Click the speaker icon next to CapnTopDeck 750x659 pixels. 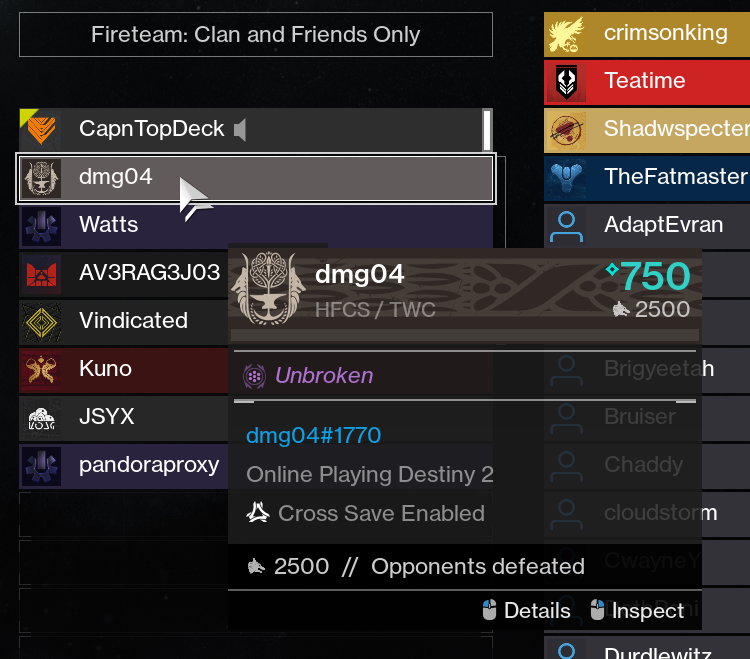pos(240,130)
